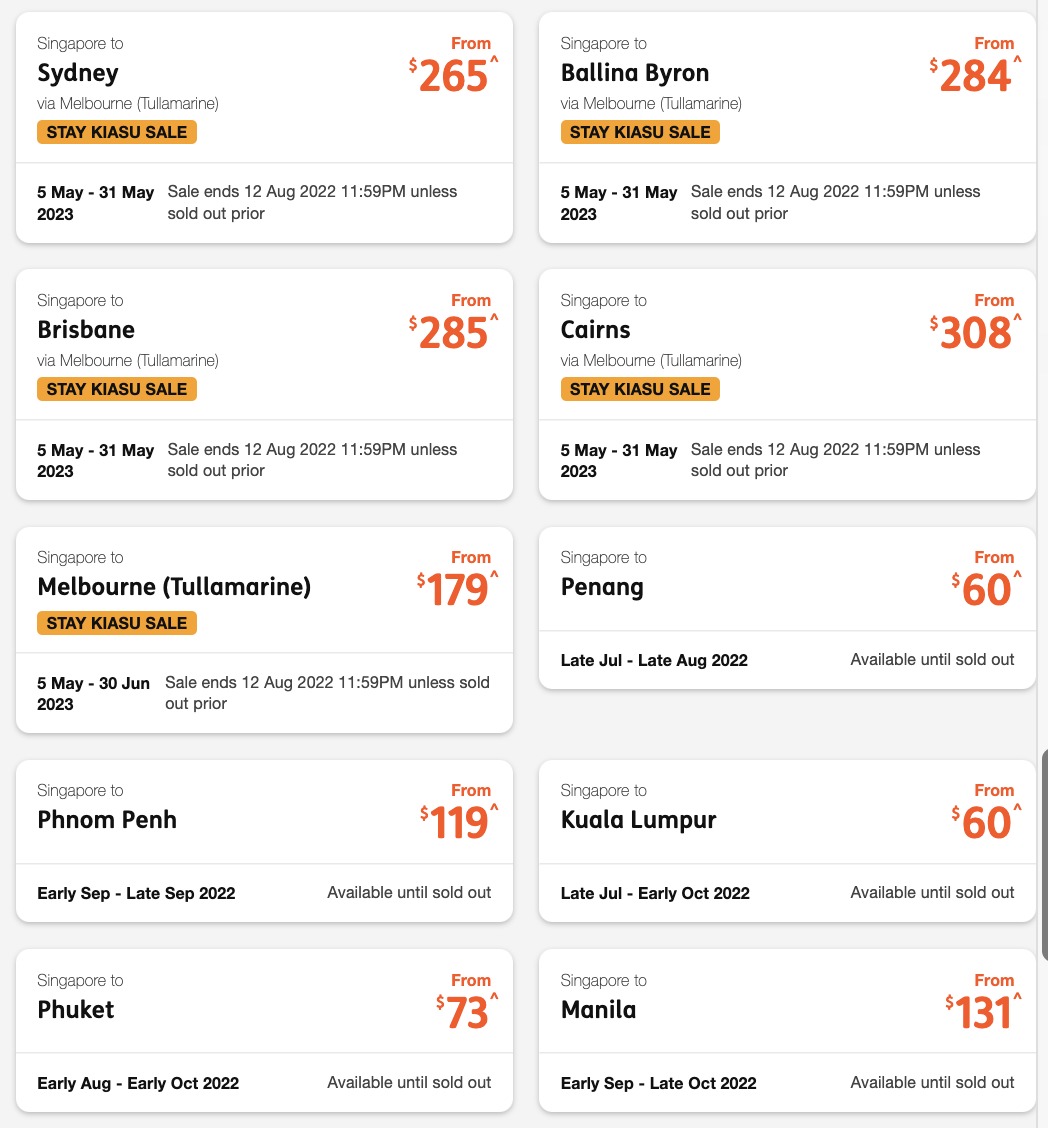This screenshot has height=1128, width=1048.
Task: Click the $73 Phuket fare price
Action: [467, 1013]
